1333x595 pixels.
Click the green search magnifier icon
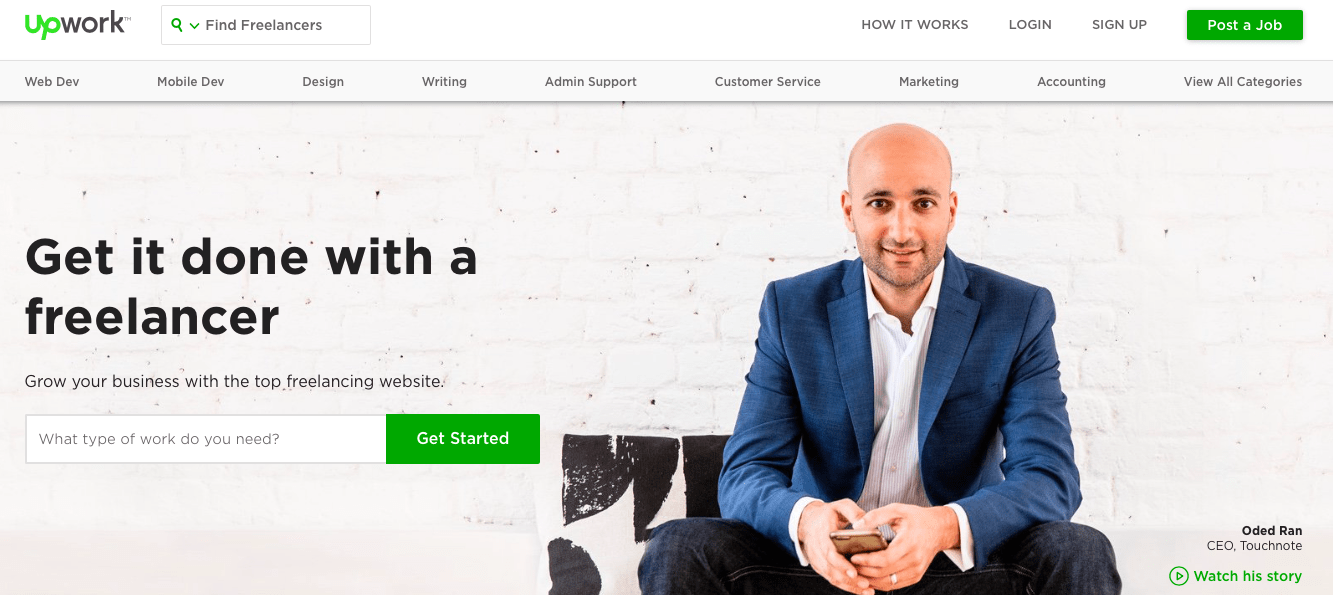click(x=177, y=25)
